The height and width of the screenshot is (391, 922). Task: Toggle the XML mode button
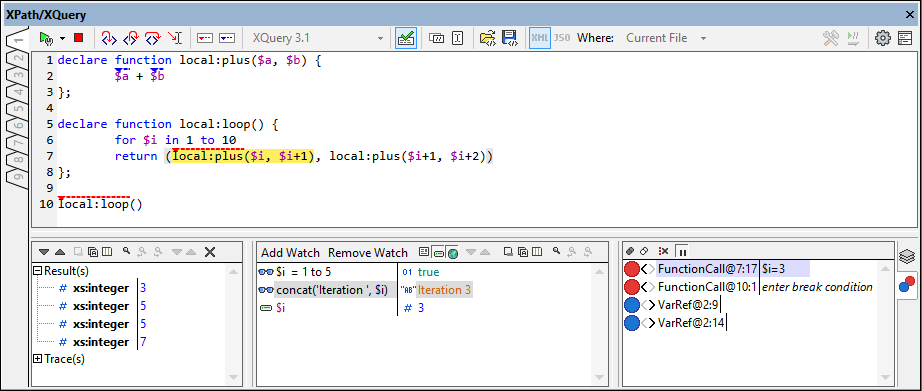click(540, 38)
